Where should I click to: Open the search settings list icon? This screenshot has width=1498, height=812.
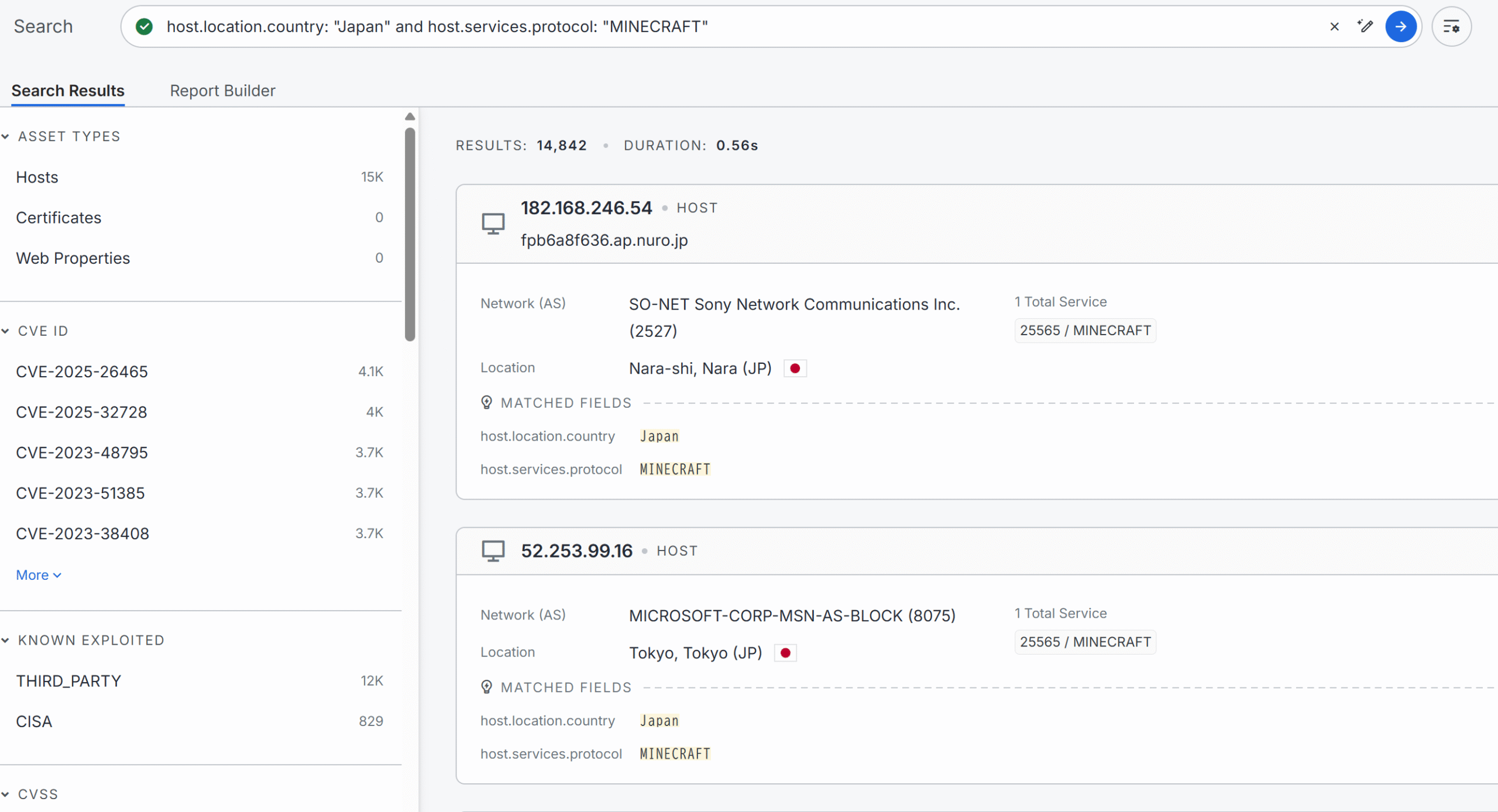[x=1451, y=26]
